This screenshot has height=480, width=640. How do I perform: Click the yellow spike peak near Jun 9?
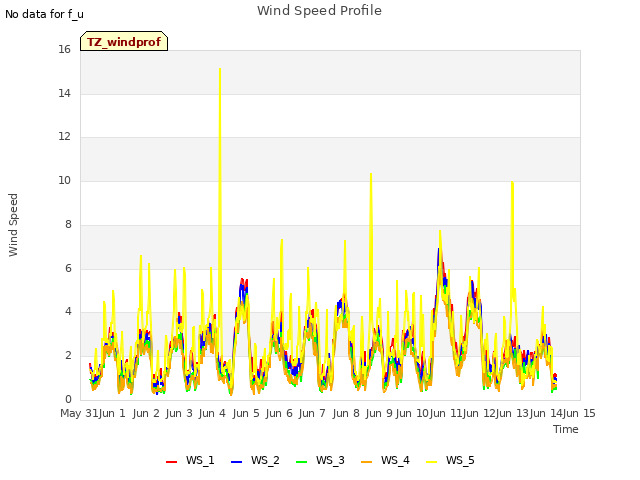(371, 174)
